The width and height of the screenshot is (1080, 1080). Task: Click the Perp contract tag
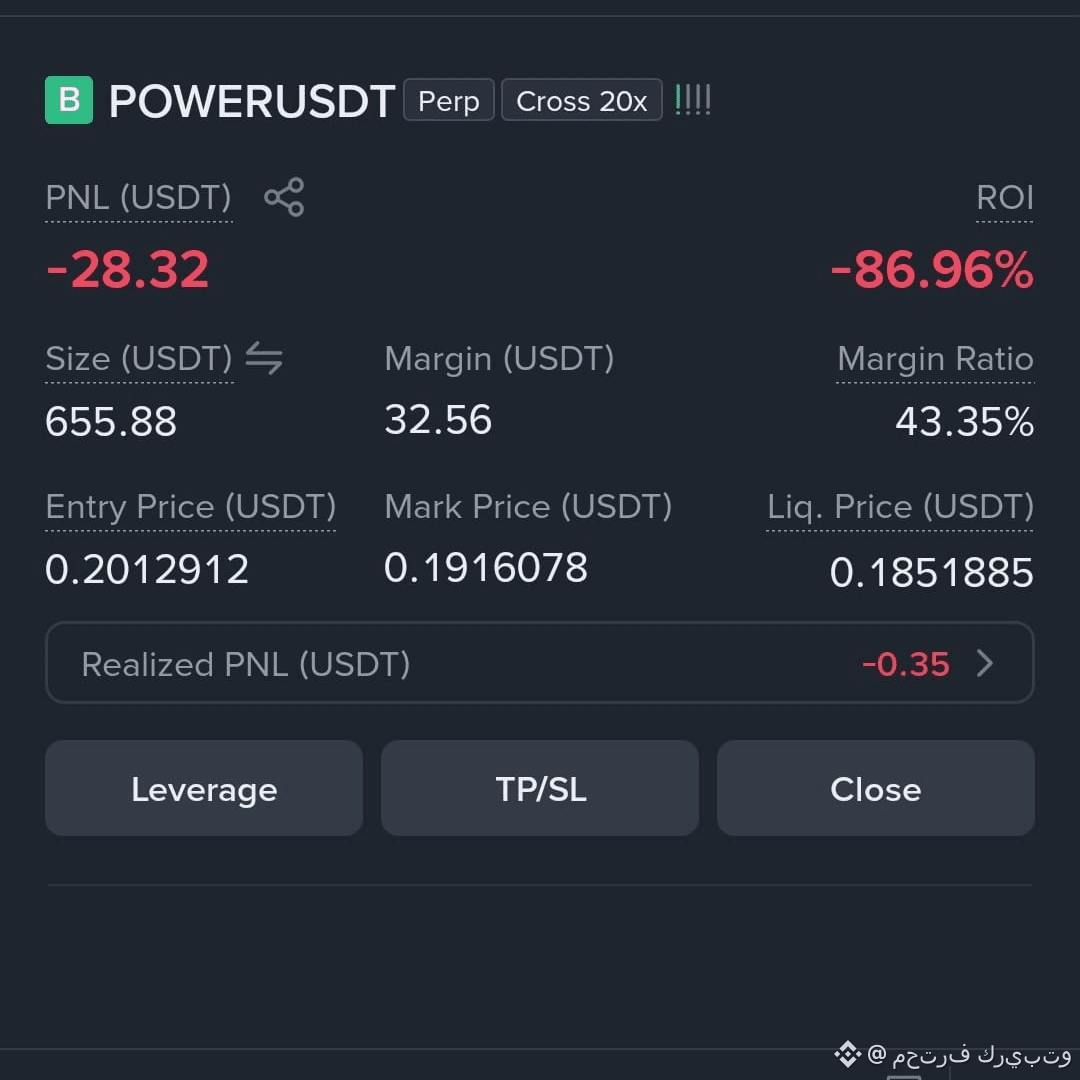click(x=448, y=100)
